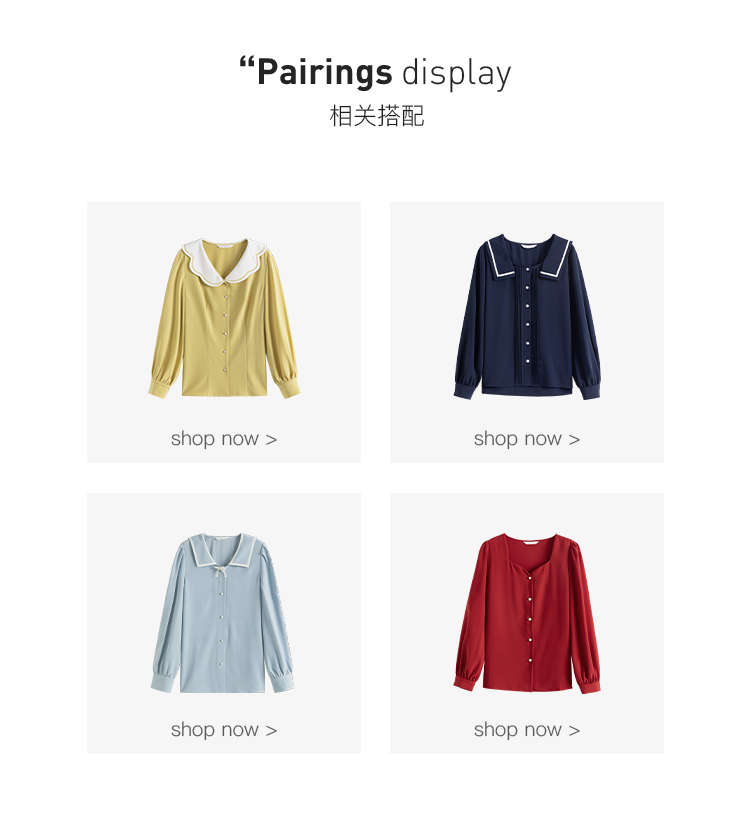
Task: Click the arrow after navy blouse shop now
Action: pos(574,440)
